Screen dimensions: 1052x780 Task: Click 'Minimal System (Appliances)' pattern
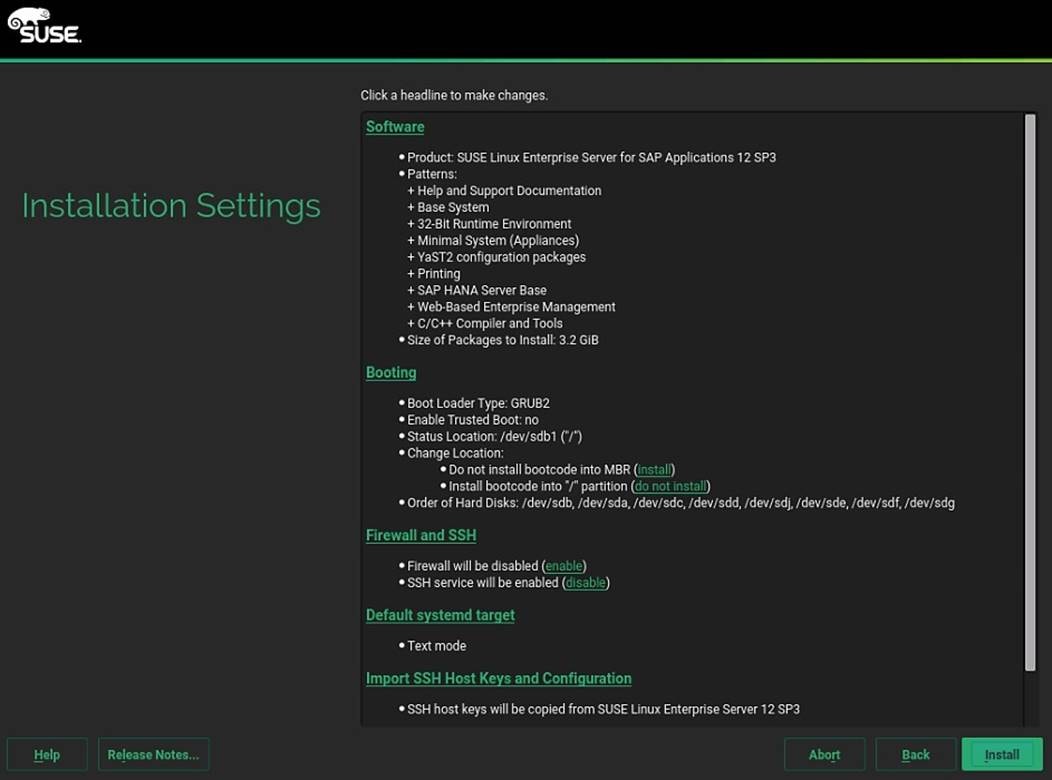coord(493,241)
